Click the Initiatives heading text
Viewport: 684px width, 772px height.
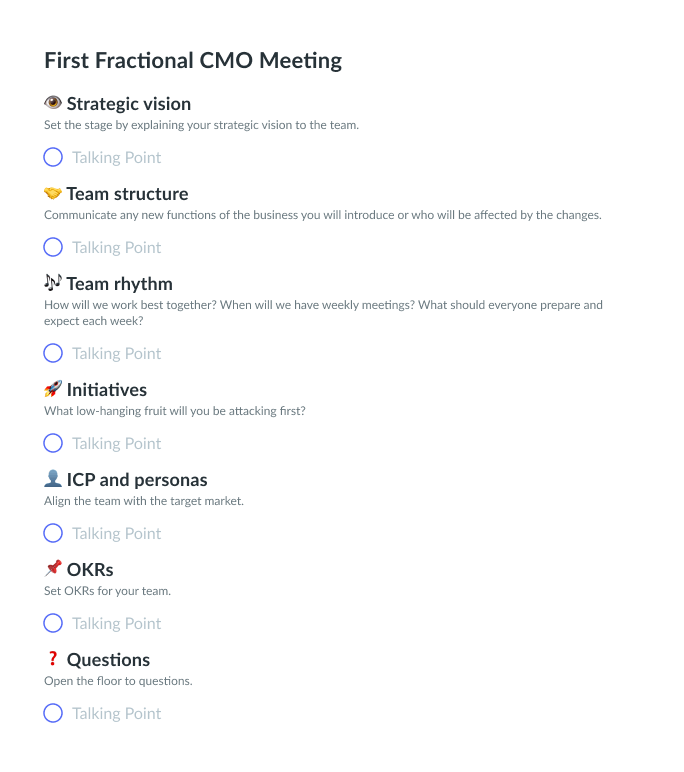pyautogui.click(x=106, y=389)
